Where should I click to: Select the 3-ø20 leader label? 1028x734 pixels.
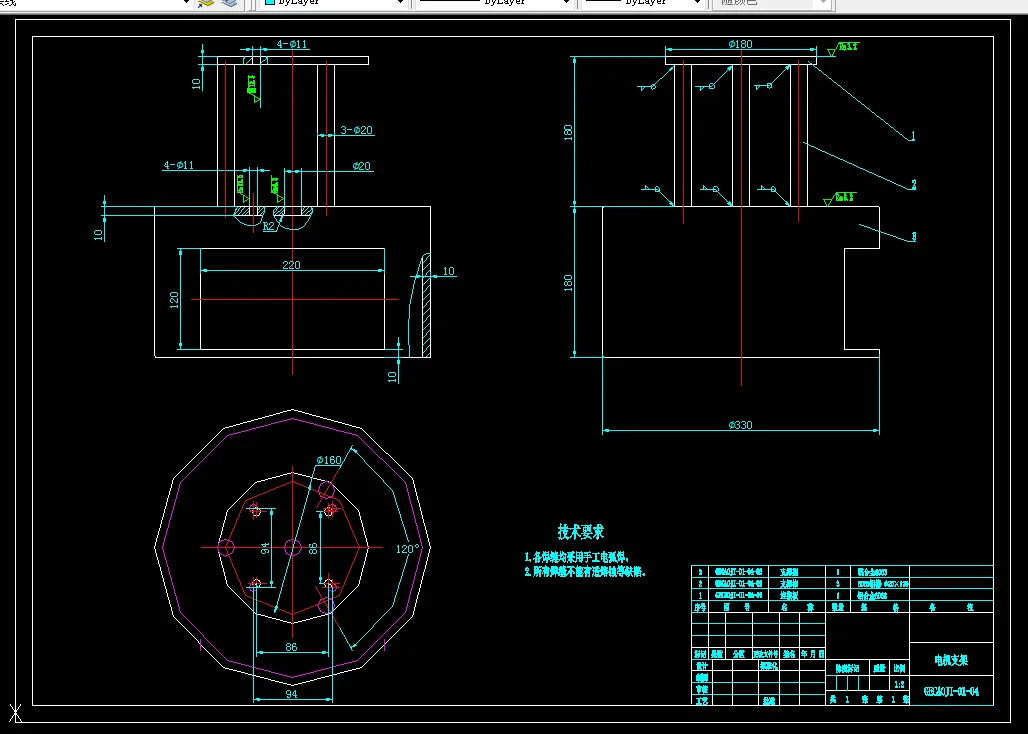(357, 130)
